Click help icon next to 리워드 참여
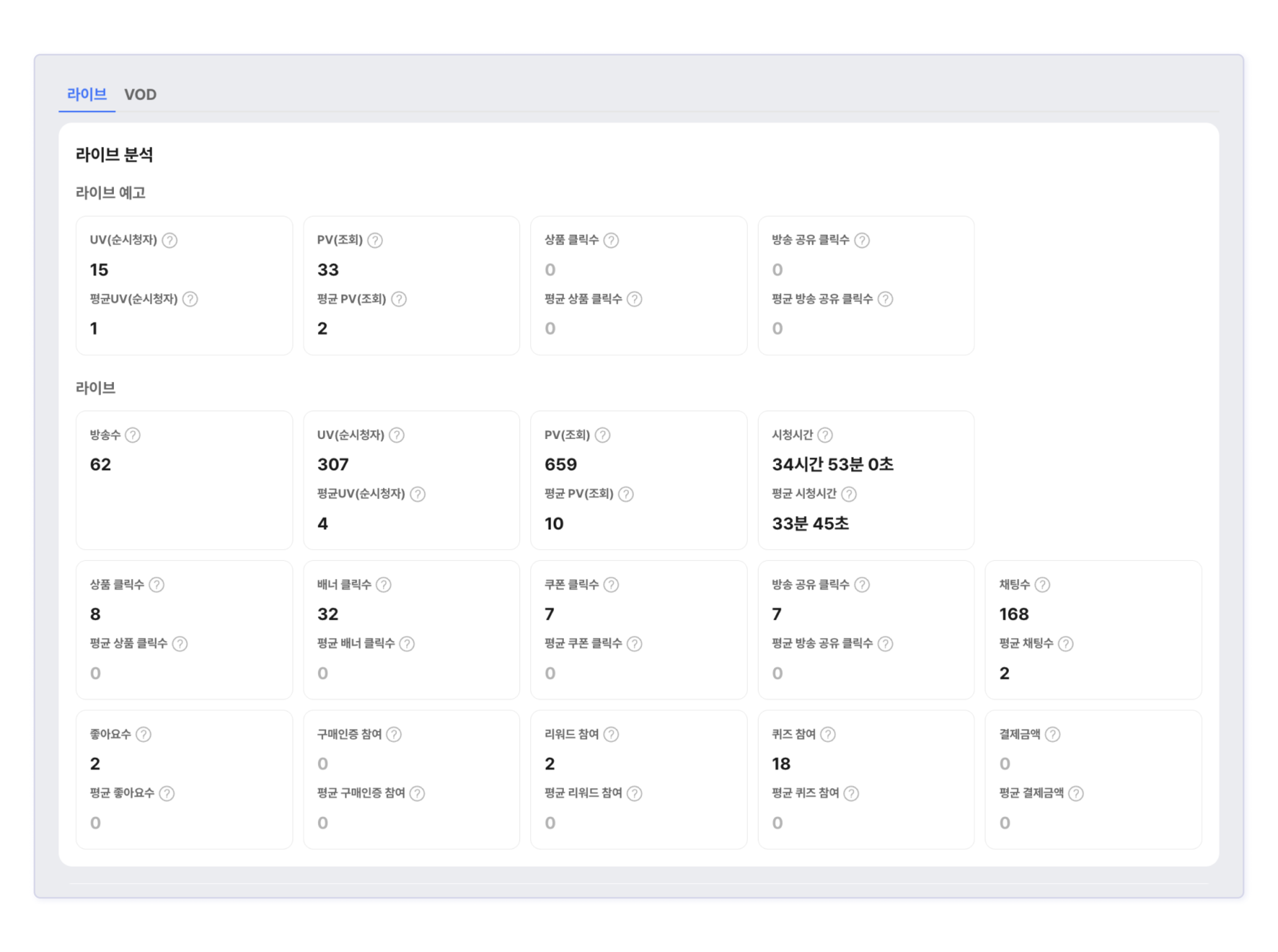The image size is (1278, 952). (x=611, y=734)
